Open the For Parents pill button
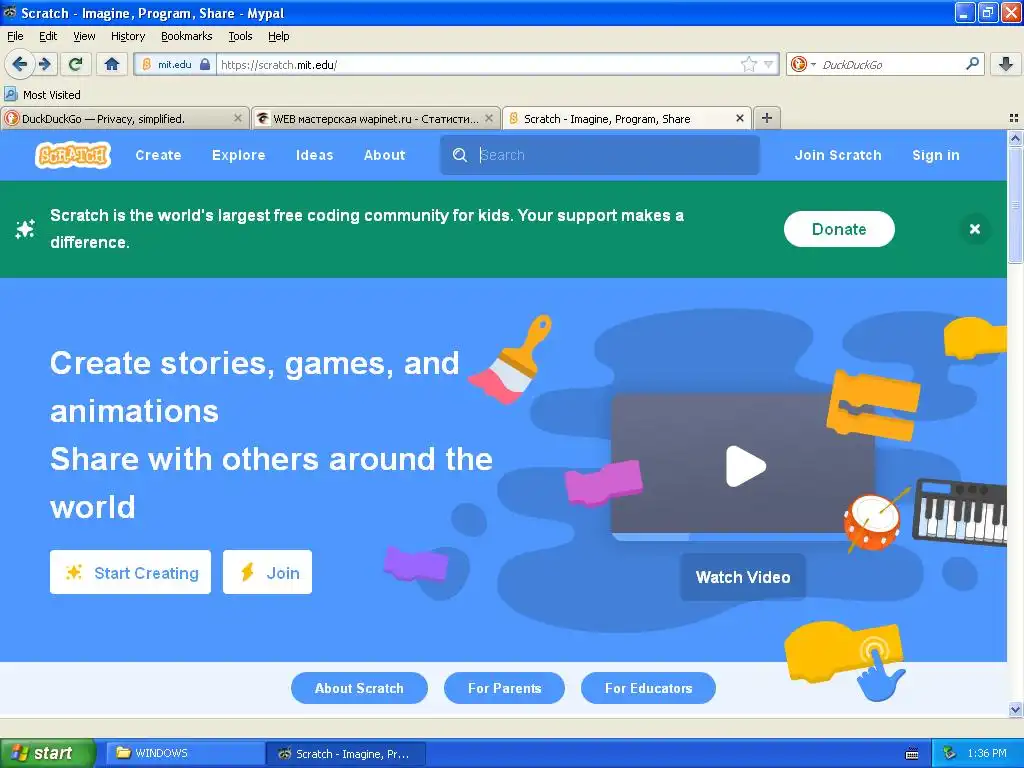This screenshot has height=768, width=1024. coord(504,688)
